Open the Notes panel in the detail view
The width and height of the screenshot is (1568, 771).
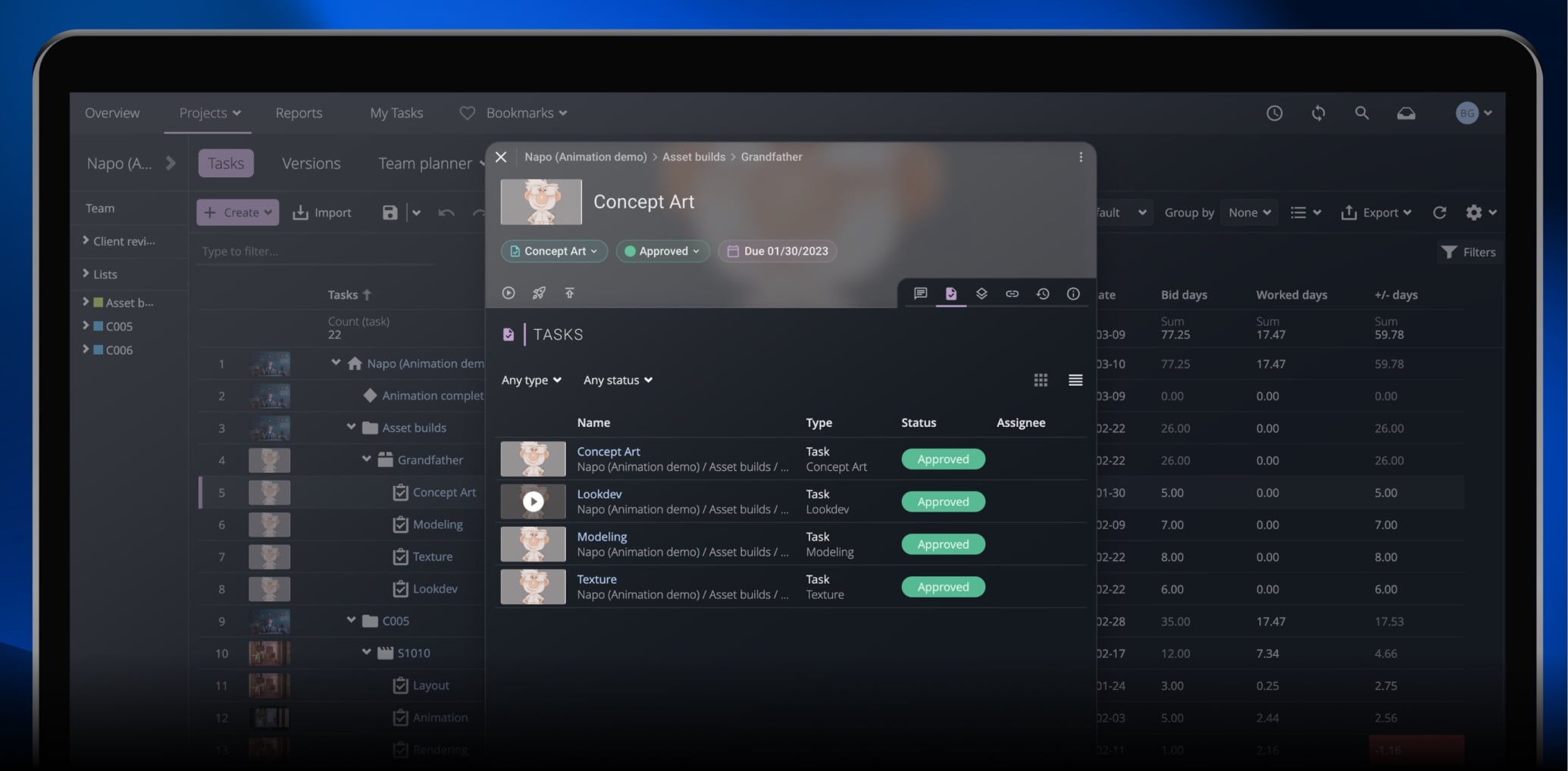coord(921,293)
